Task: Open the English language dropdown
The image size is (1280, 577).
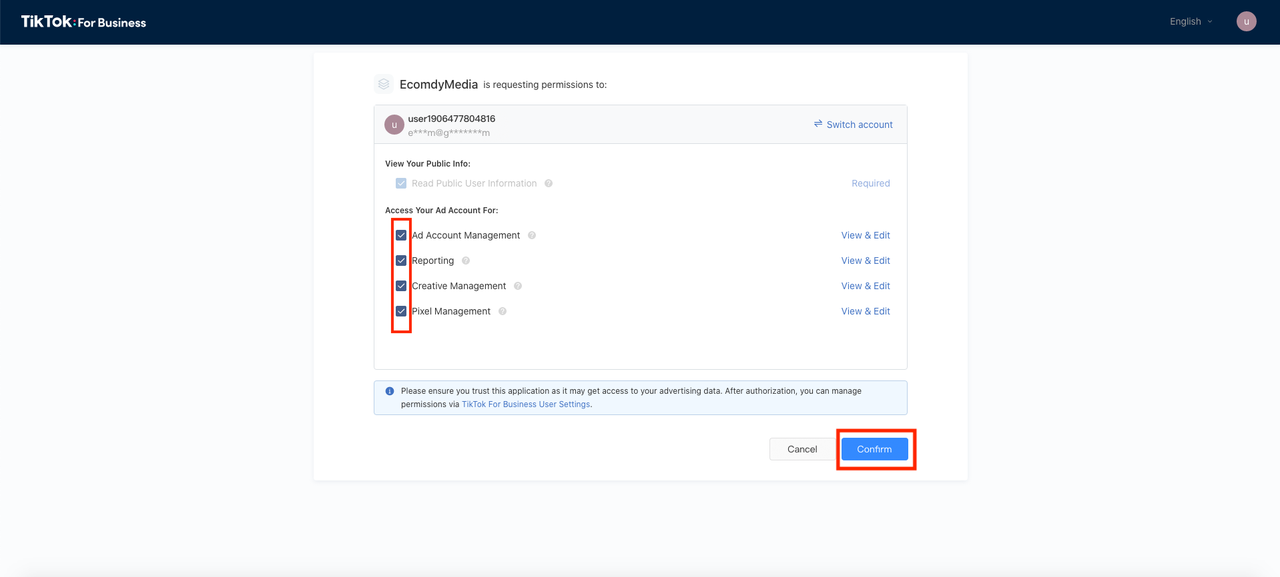Action: [1191, 21]
